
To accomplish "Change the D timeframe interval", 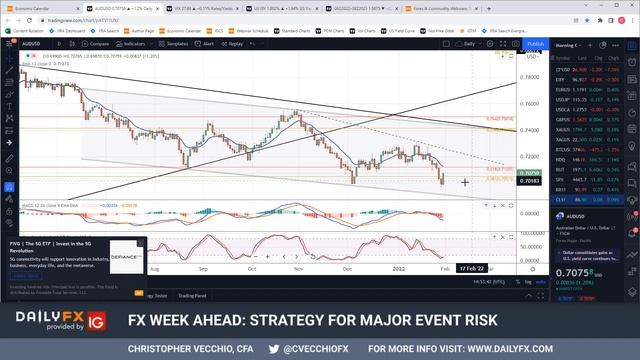I will point(59,44).
